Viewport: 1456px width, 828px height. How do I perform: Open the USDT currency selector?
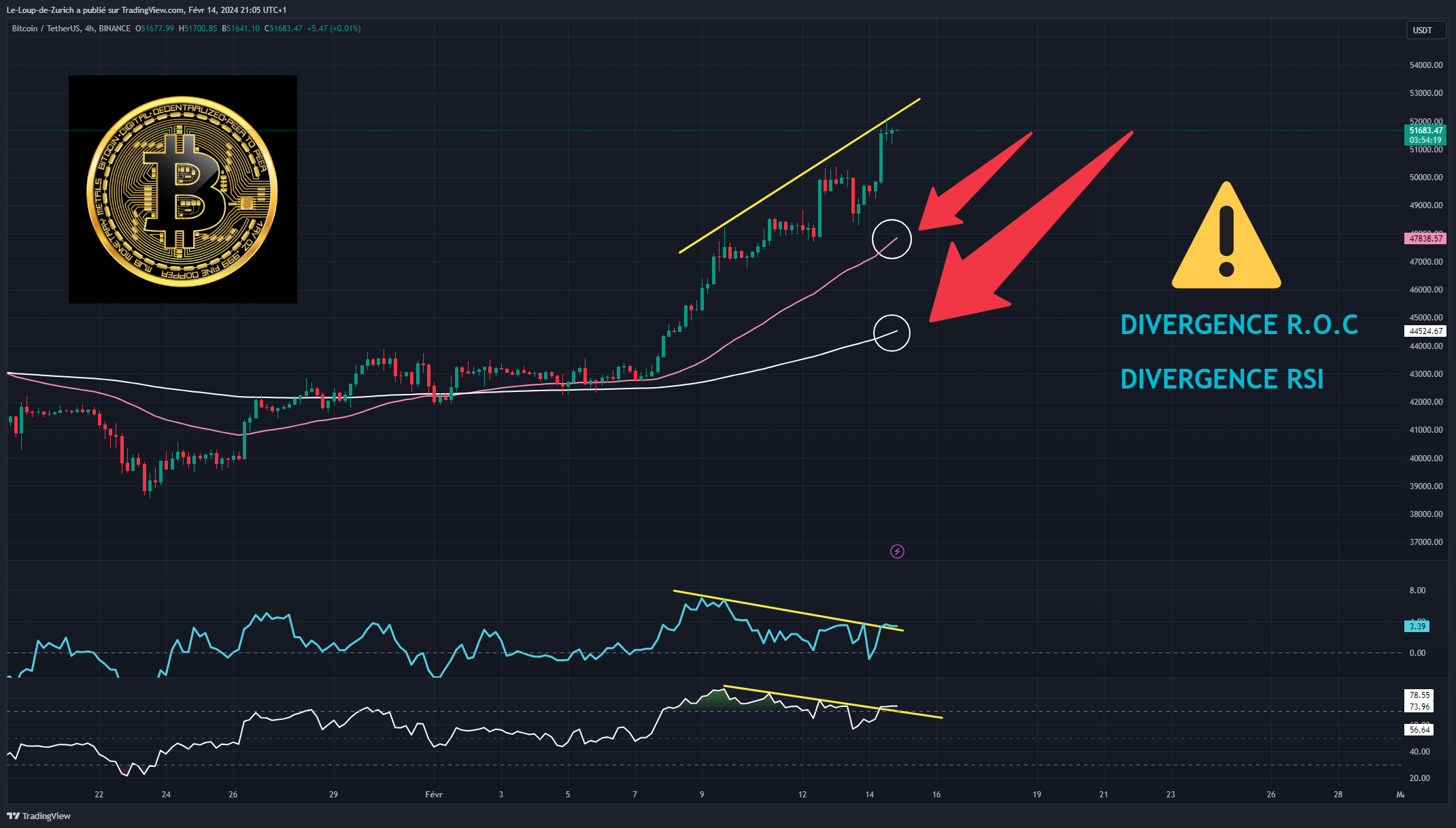pyautogui.click(x=1425, y=31)
